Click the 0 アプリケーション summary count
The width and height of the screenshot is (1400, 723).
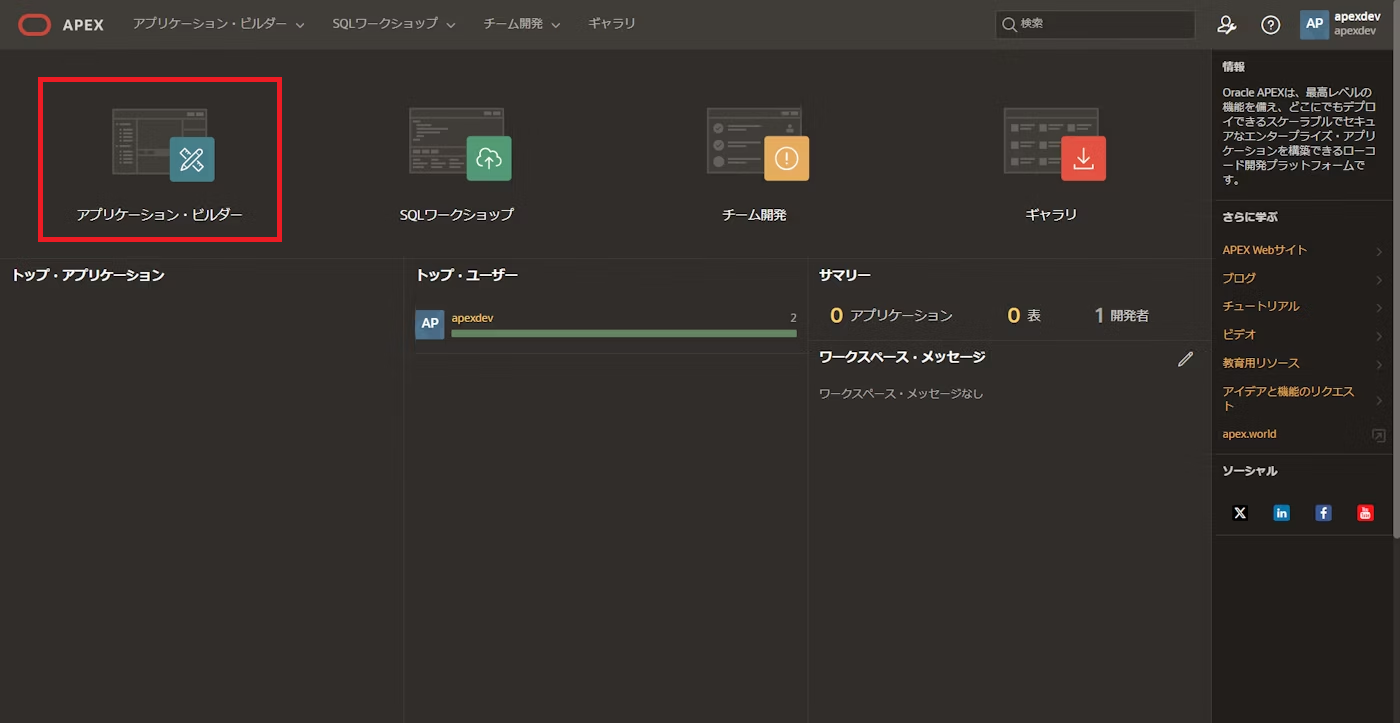click(x=891, y=316)
